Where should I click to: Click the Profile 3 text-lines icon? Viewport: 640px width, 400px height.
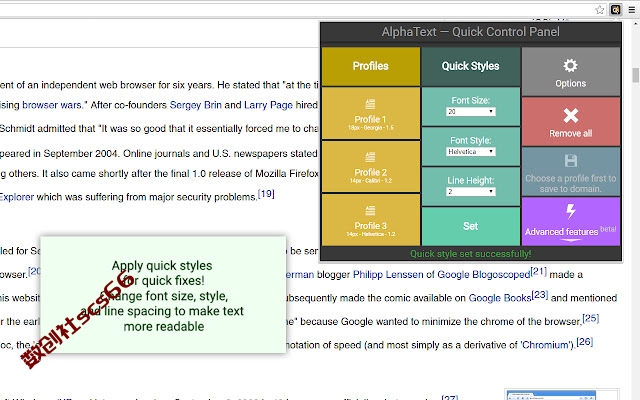coord(370,210)
